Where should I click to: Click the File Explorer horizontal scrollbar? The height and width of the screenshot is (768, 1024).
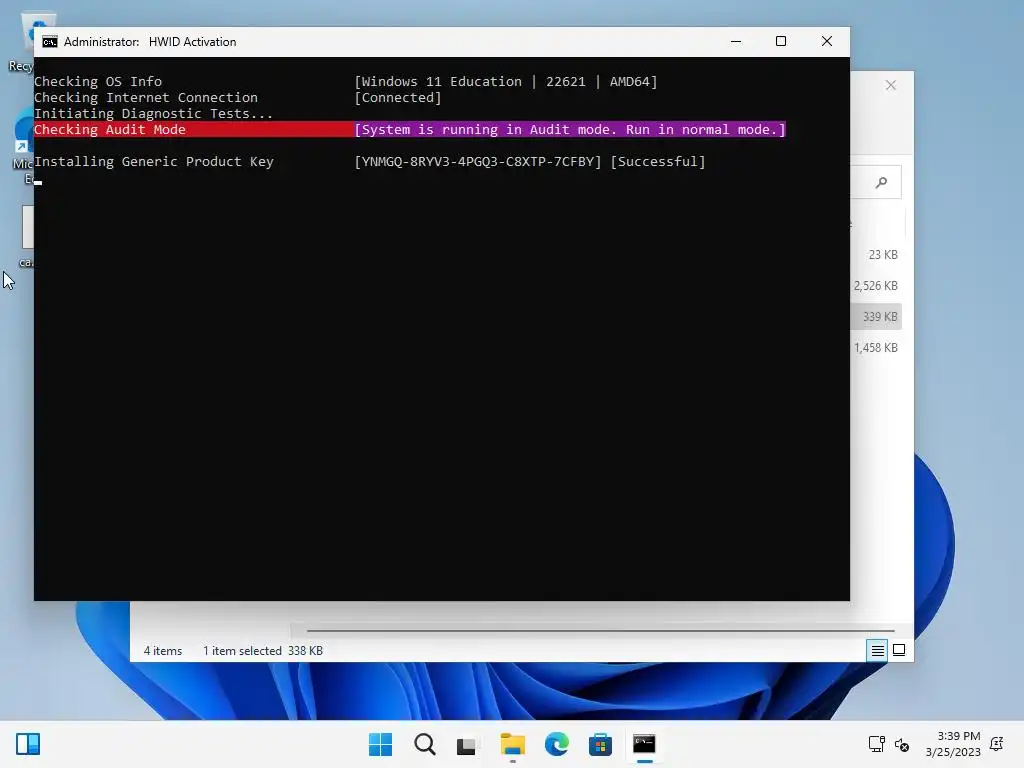pos(600,631)
